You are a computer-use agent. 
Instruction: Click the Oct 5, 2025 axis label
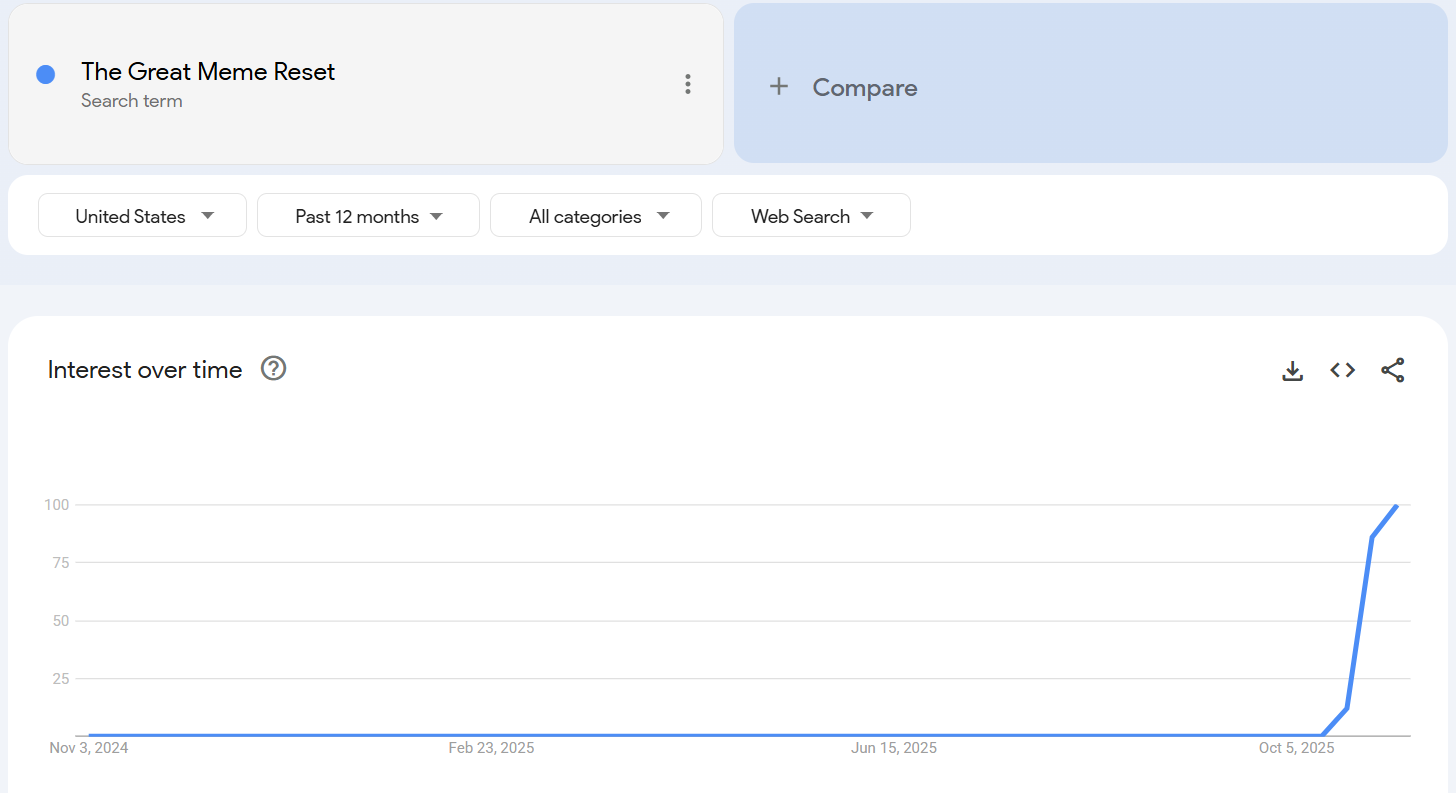coord(1296,747)
